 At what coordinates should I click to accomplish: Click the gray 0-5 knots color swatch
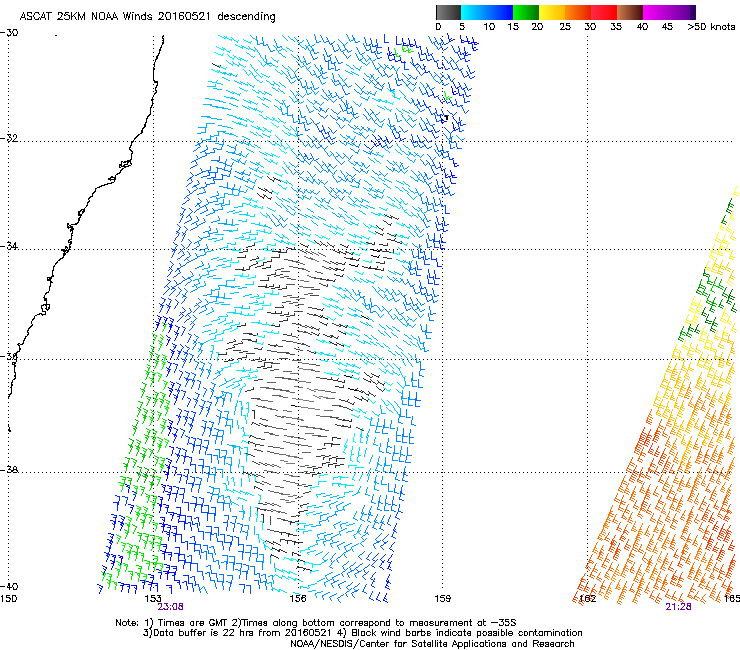pyautogui.click(x=448, y=12)
